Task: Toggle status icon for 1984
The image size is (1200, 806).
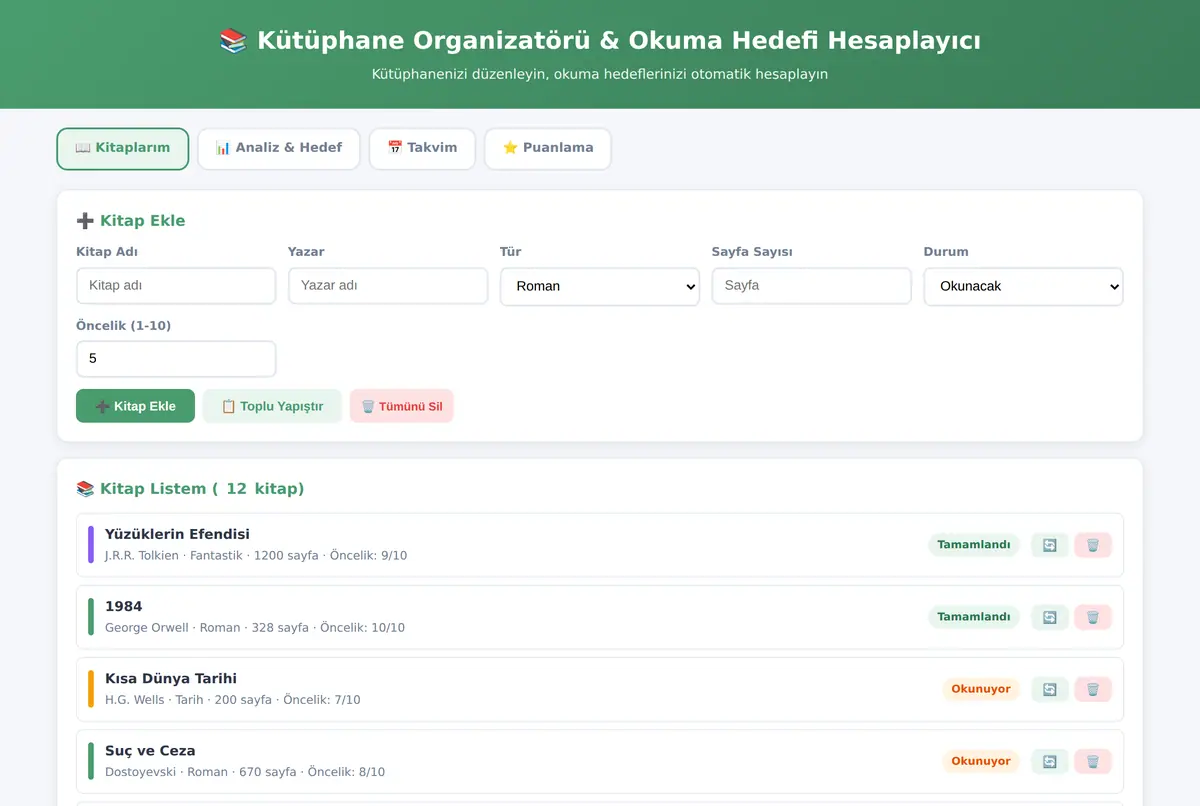Action: point(1050,617)
